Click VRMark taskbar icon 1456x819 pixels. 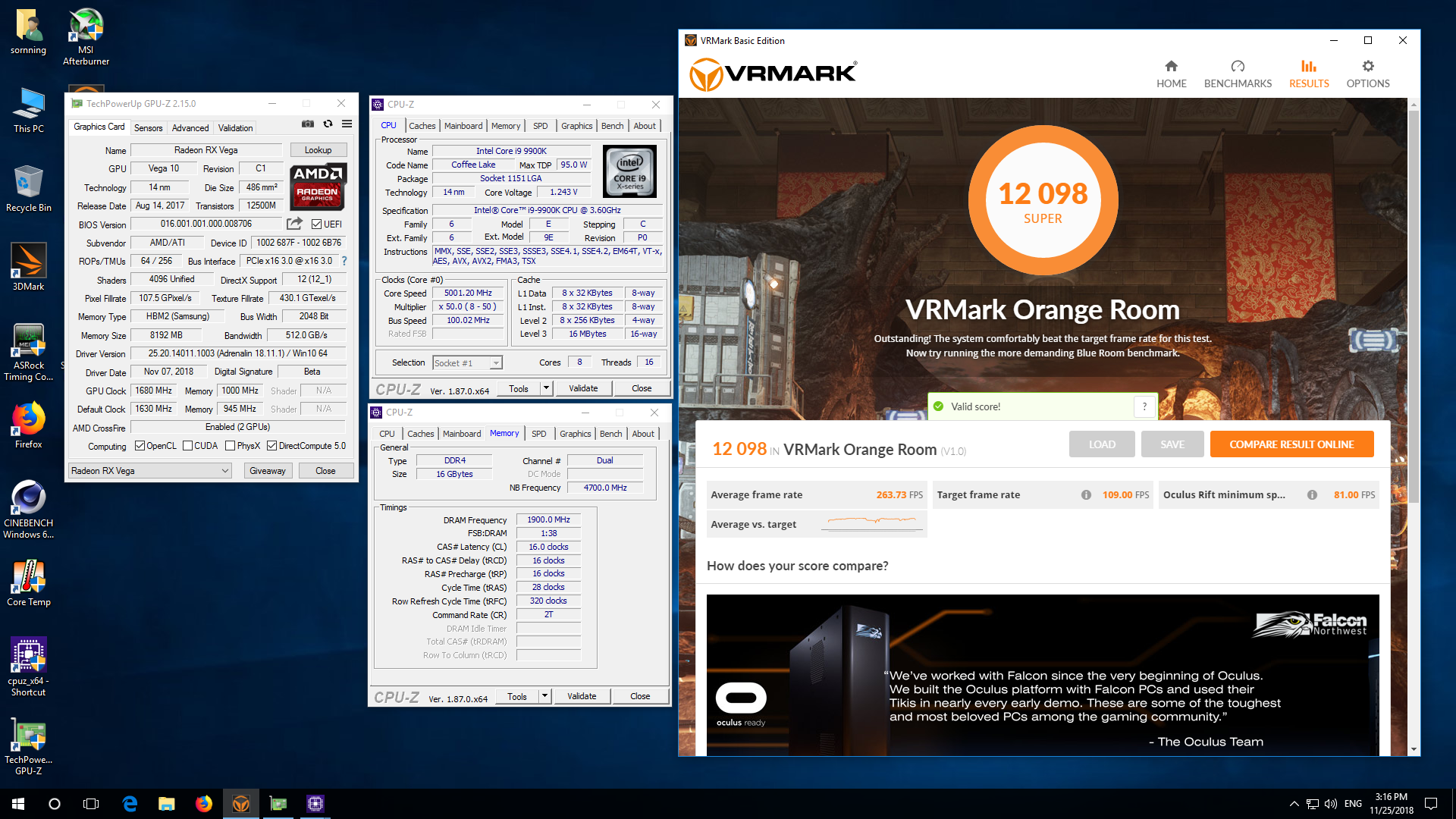point(241,804)
